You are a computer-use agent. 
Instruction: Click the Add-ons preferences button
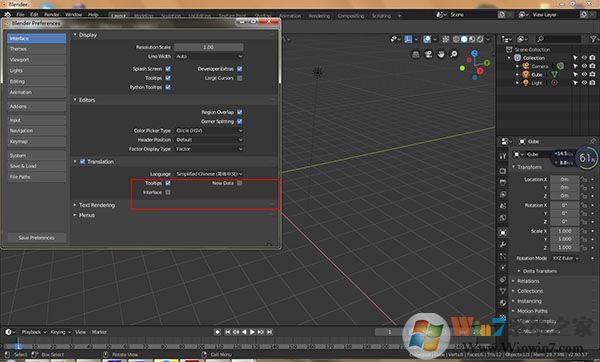tap(36, 106)
